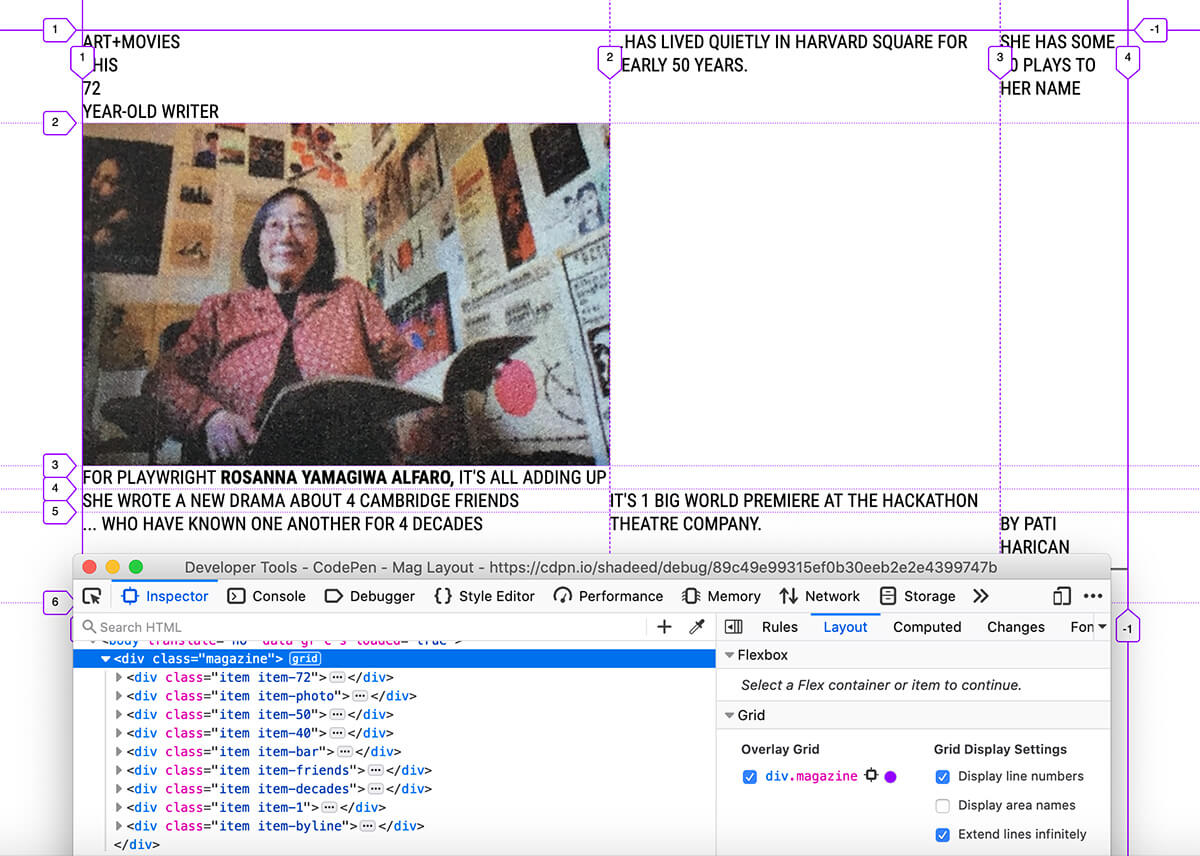Open the DevTools three-dots options menu
Viewport: 1200px width, 856px height.
pyautogui.click(x=1092, y=596)
